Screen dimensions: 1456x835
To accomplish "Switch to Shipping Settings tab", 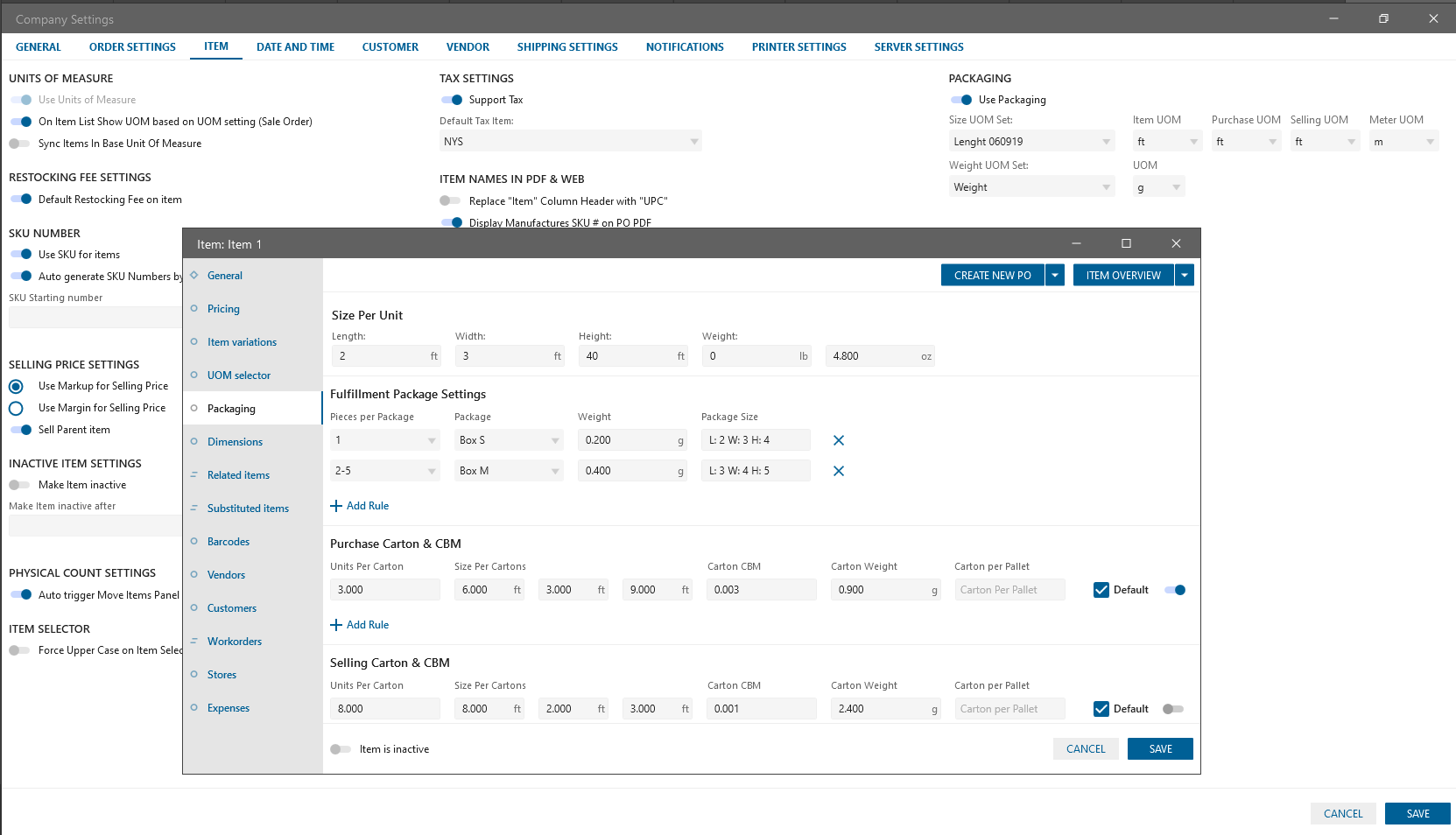I will point(567,47).
